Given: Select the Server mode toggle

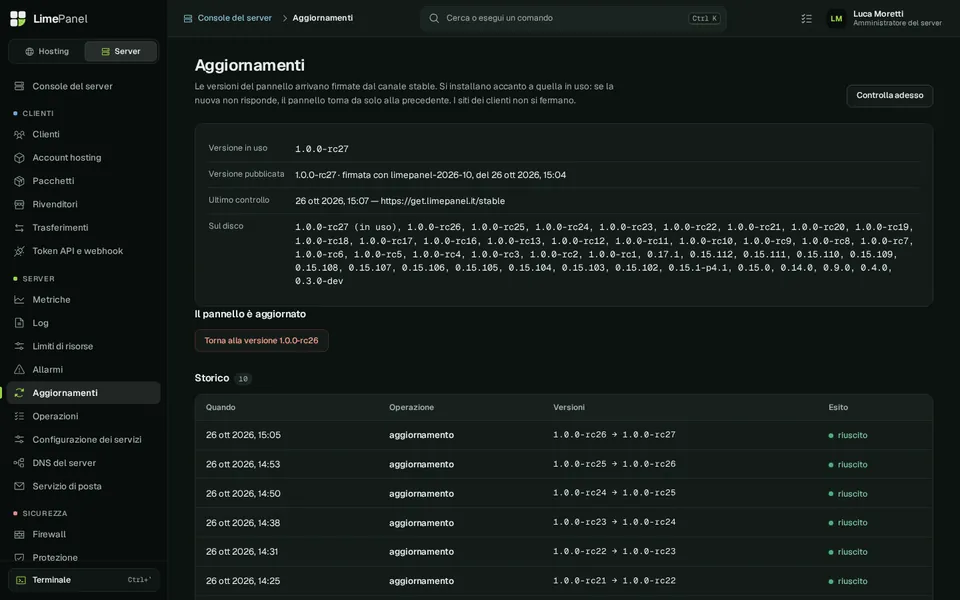Looking at the screenshot, I should click(x=121, y=51).
